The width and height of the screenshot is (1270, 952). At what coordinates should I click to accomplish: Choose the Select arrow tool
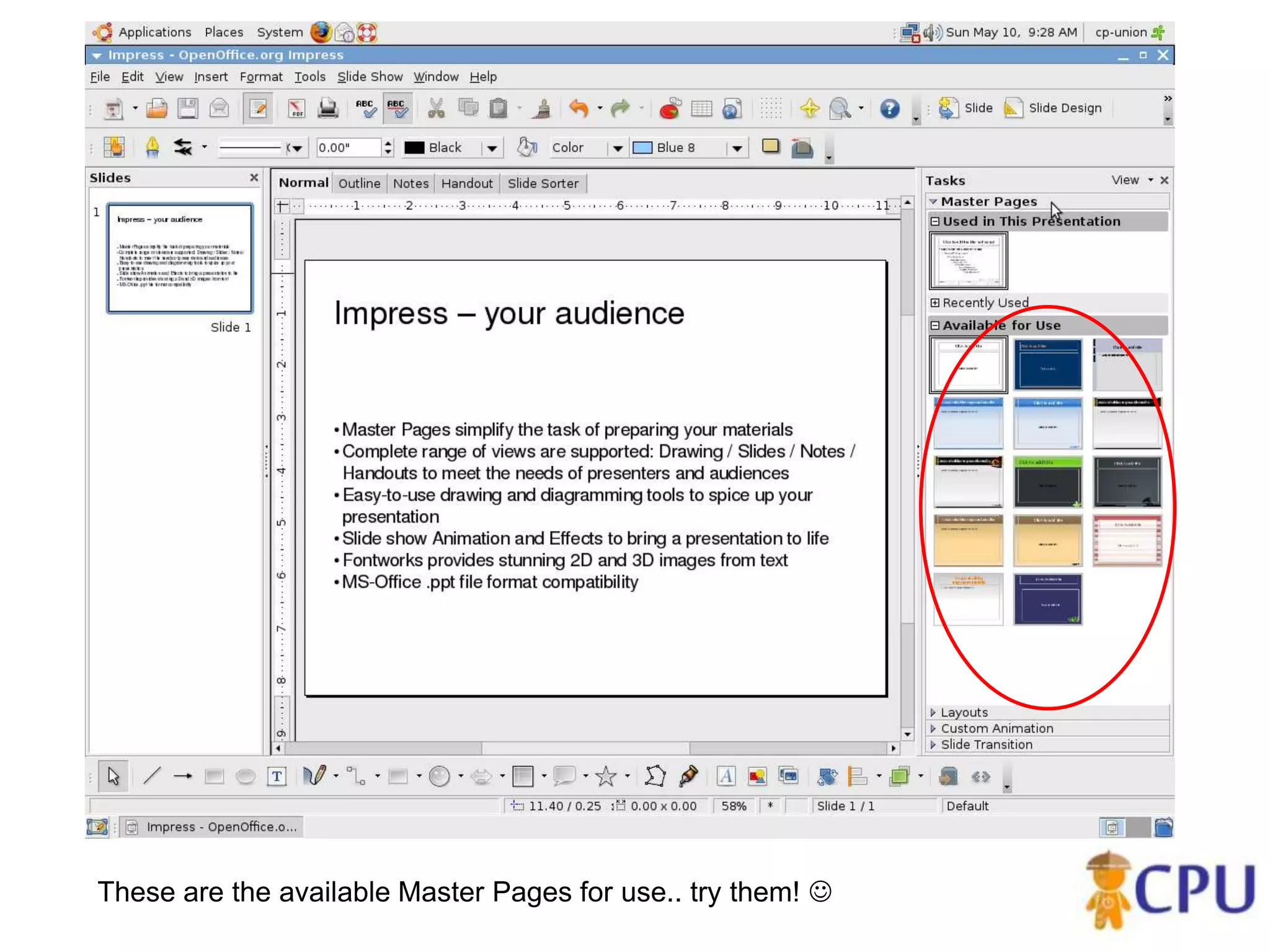(x=113, y=776)
